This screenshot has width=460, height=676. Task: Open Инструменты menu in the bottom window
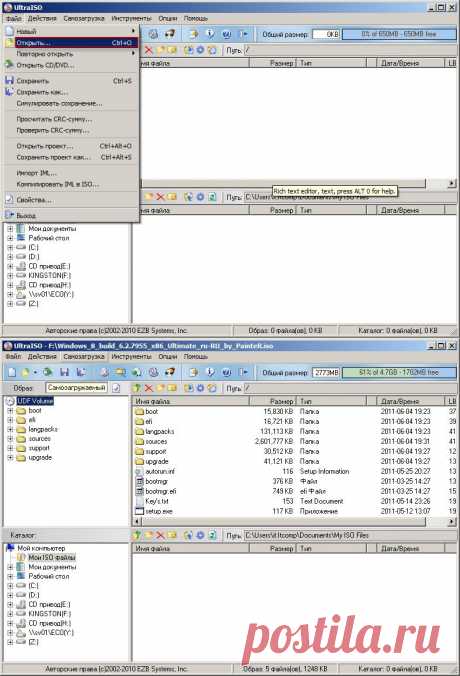point(131,357)
